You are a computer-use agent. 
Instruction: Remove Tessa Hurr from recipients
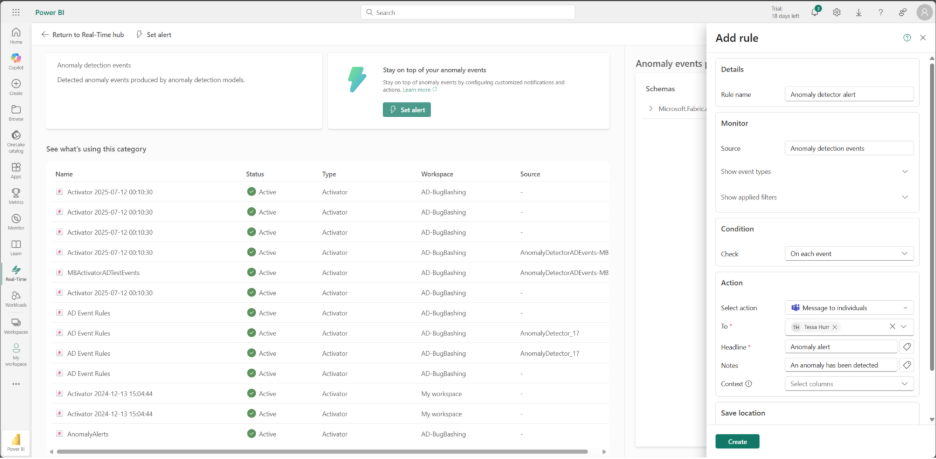(835, 327)
